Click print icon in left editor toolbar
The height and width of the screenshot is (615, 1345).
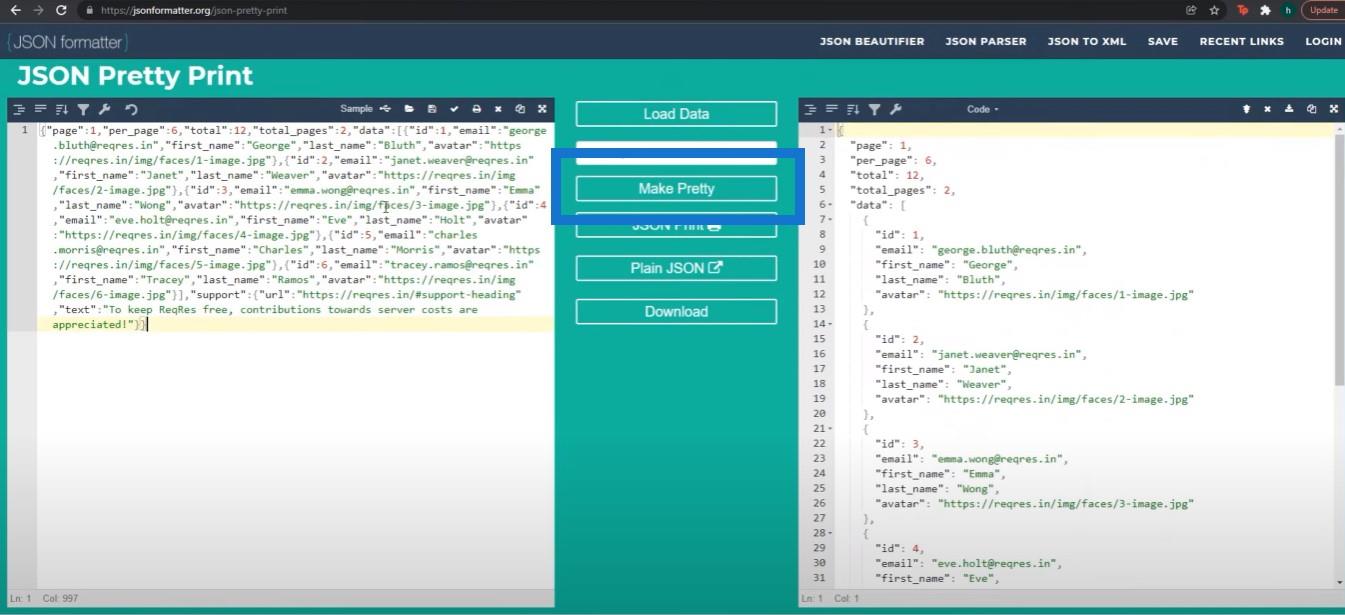coord(476,109)
